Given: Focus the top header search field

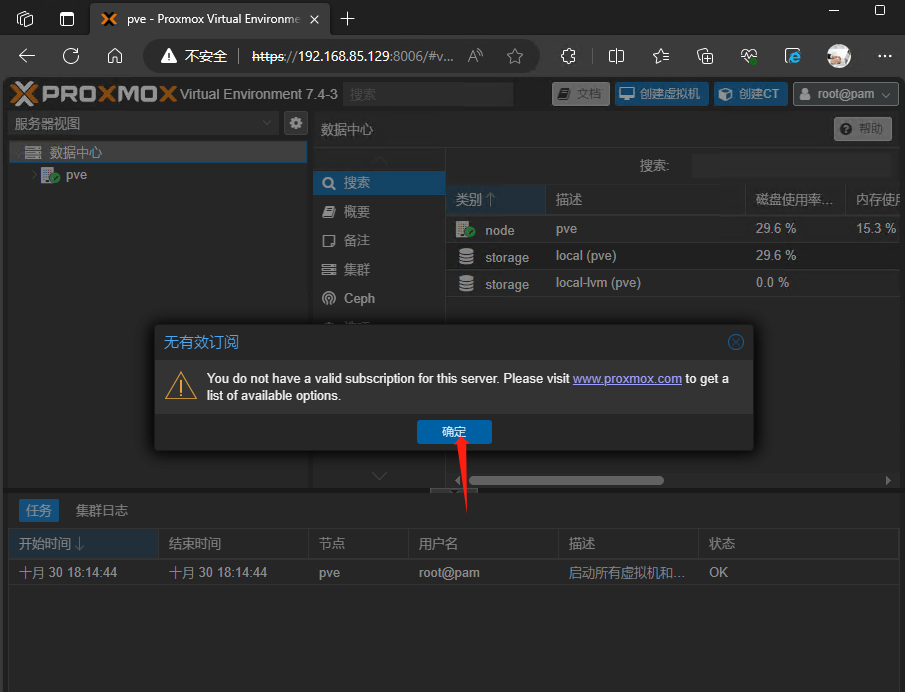Looking at the screenshot, I should tap(428, 94).
